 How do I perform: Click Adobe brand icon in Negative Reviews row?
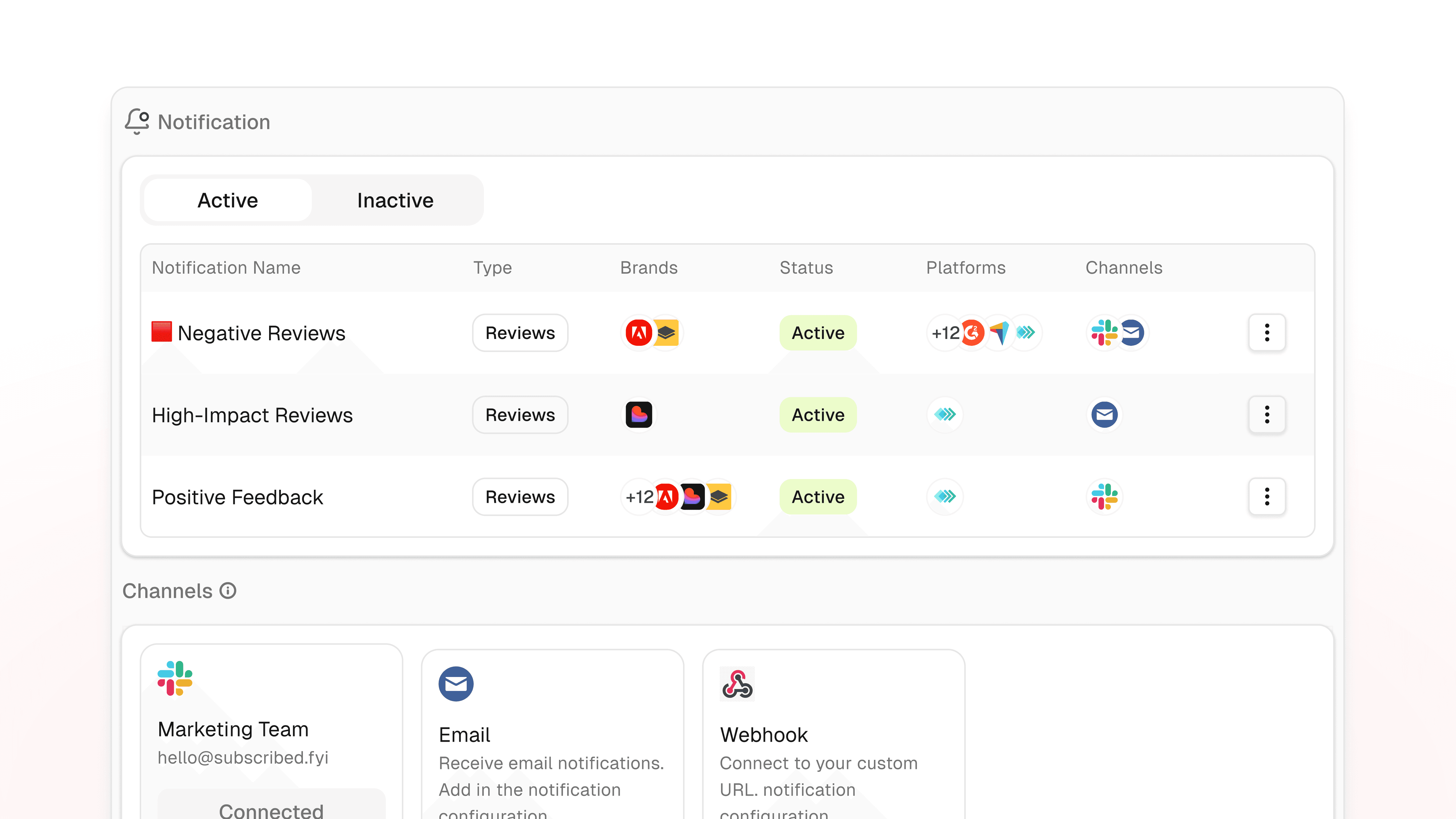tap(639, 332)
